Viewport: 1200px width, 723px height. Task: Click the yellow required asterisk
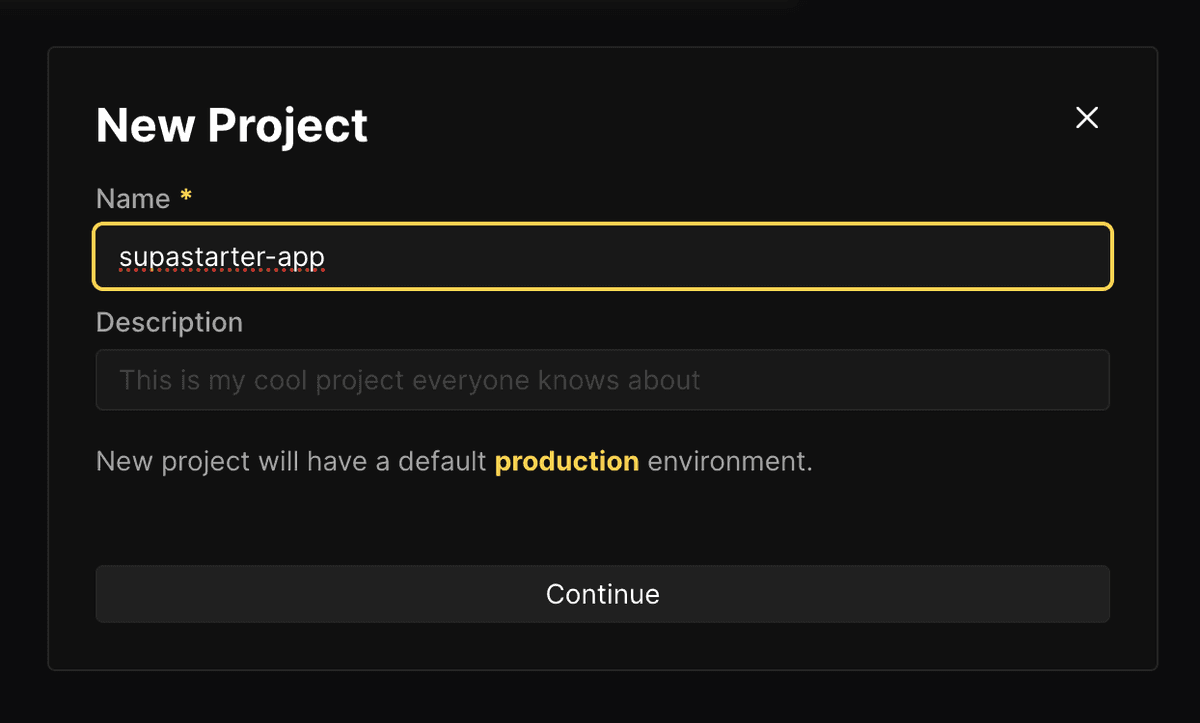click(x=185, y=198)
